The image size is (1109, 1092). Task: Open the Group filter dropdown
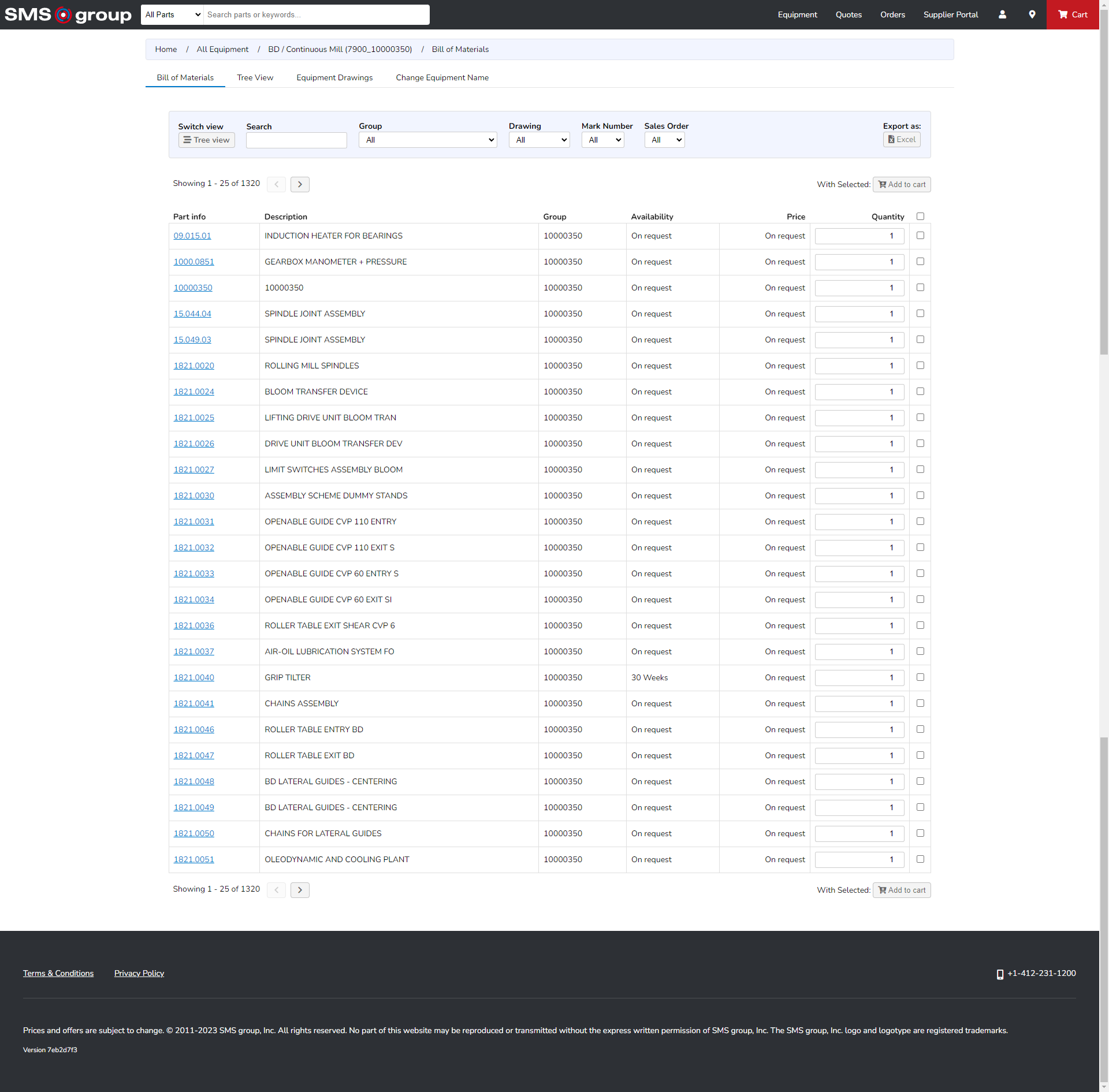coord(427,140)
